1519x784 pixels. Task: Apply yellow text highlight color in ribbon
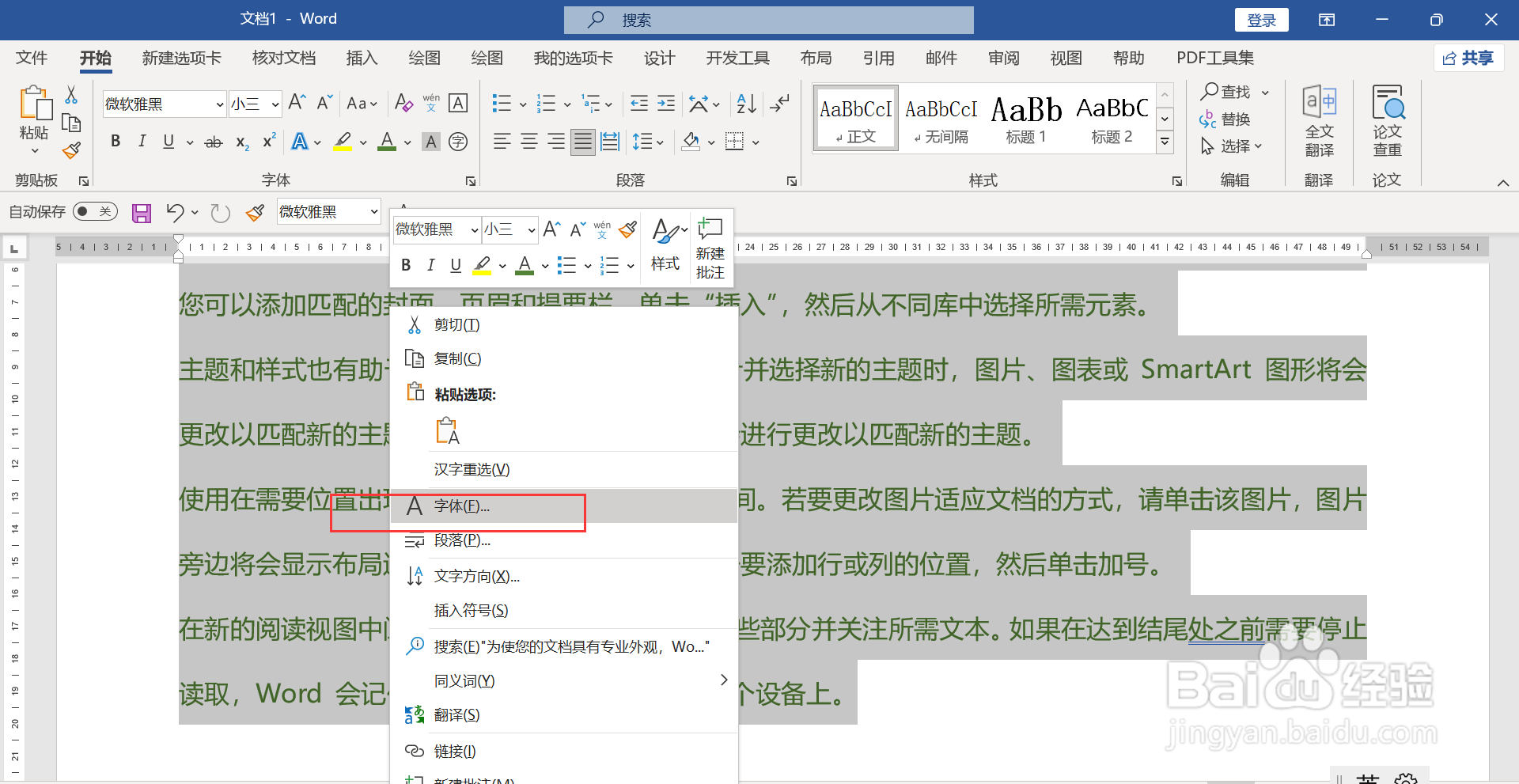[343, 142]
